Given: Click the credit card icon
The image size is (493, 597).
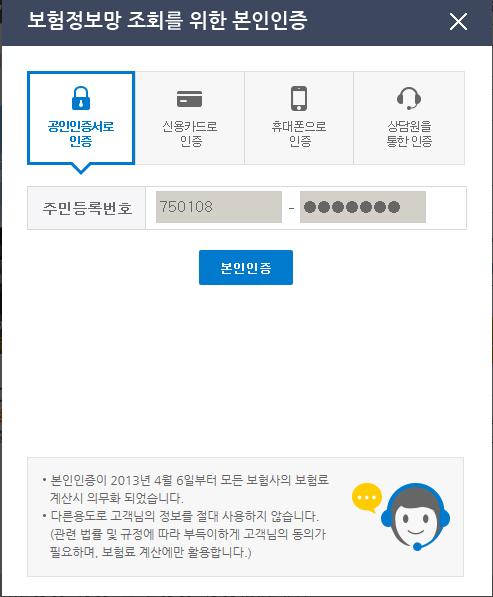Looking at the screenshot, I should coord(190,99).
